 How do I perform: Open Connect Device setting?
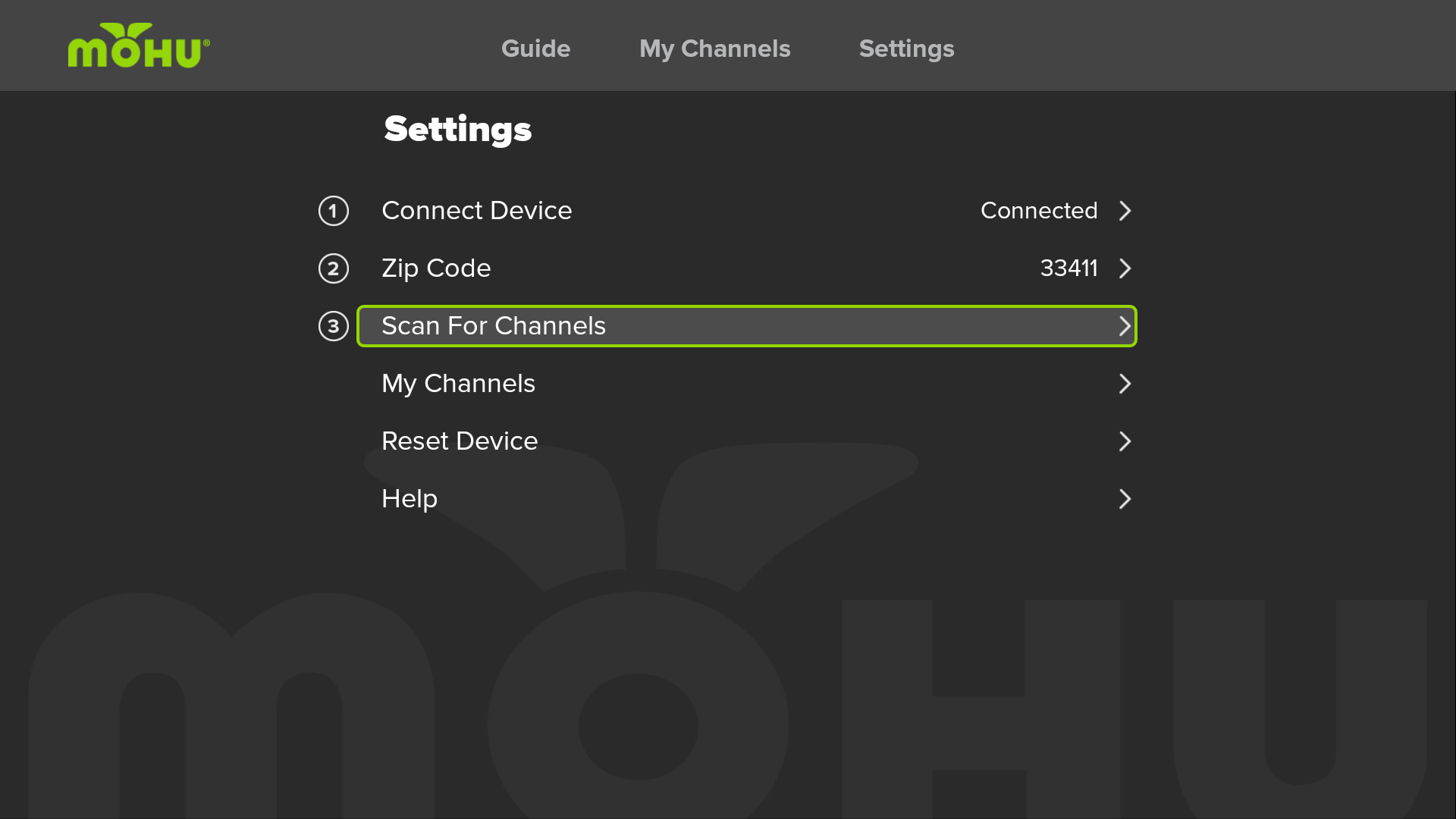tap(747, 211)
